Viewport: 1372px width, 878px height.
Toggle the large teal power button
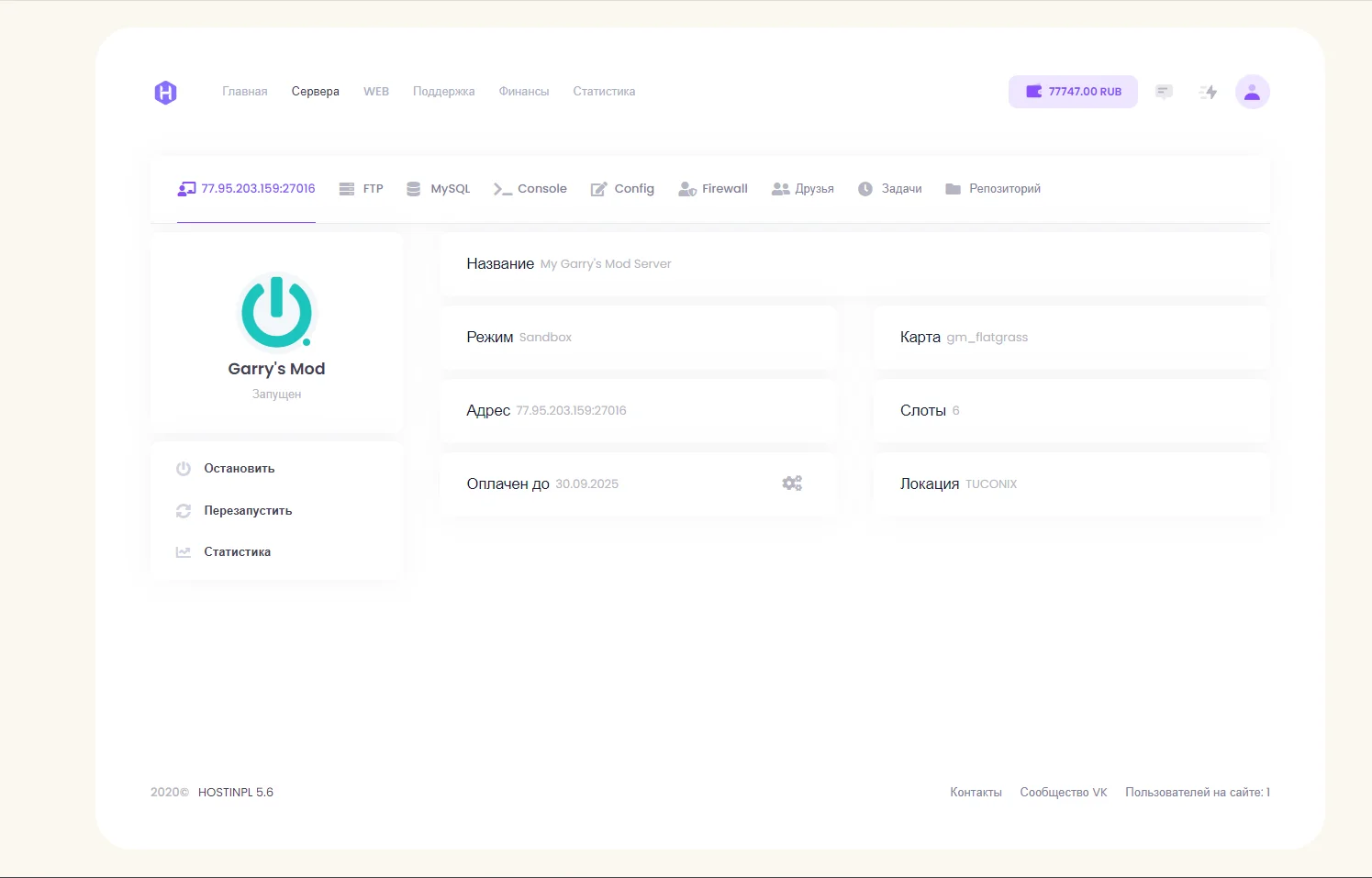pos(276,312)
